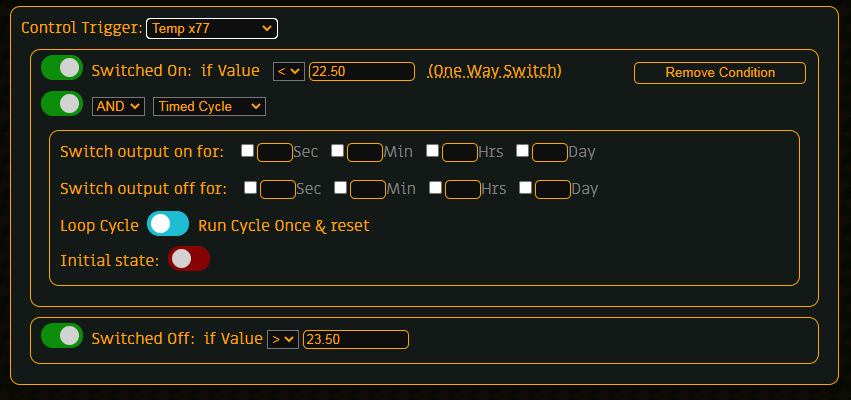Toggle the Switched Off condition switch
The image size is (851, 400).
[61, 336]
